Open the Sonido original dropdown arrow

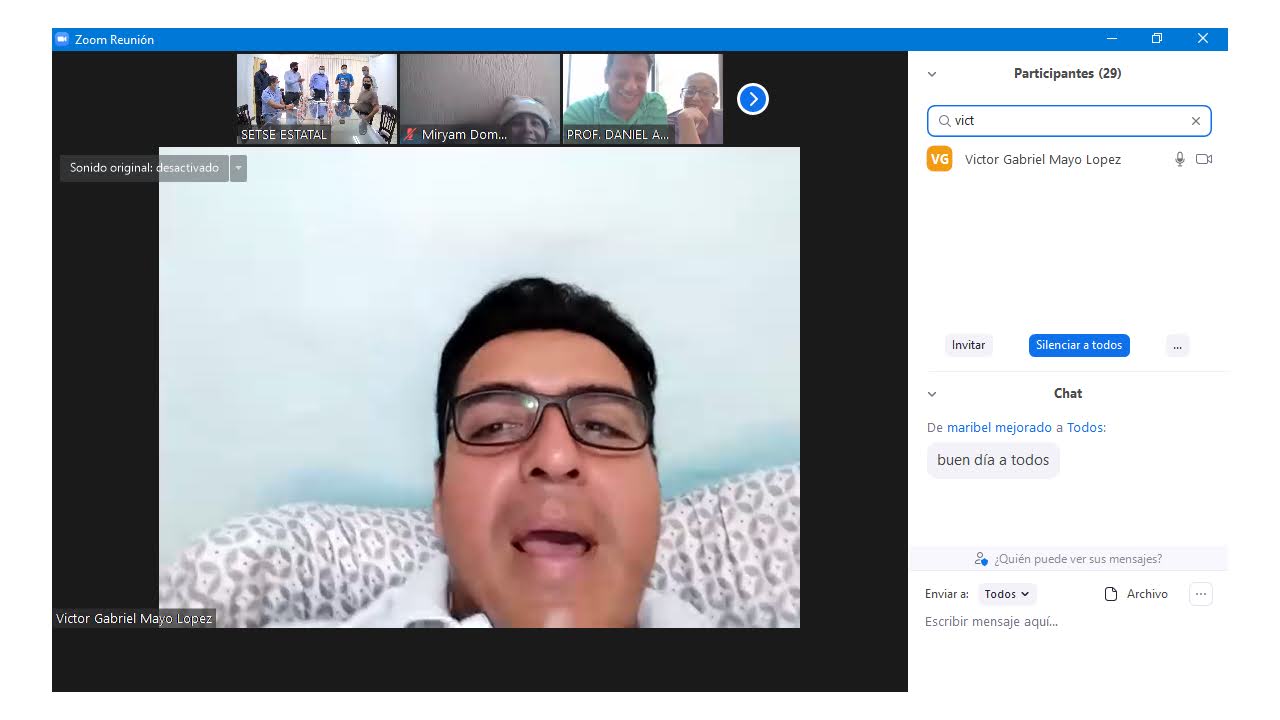[x=238, y=168]
